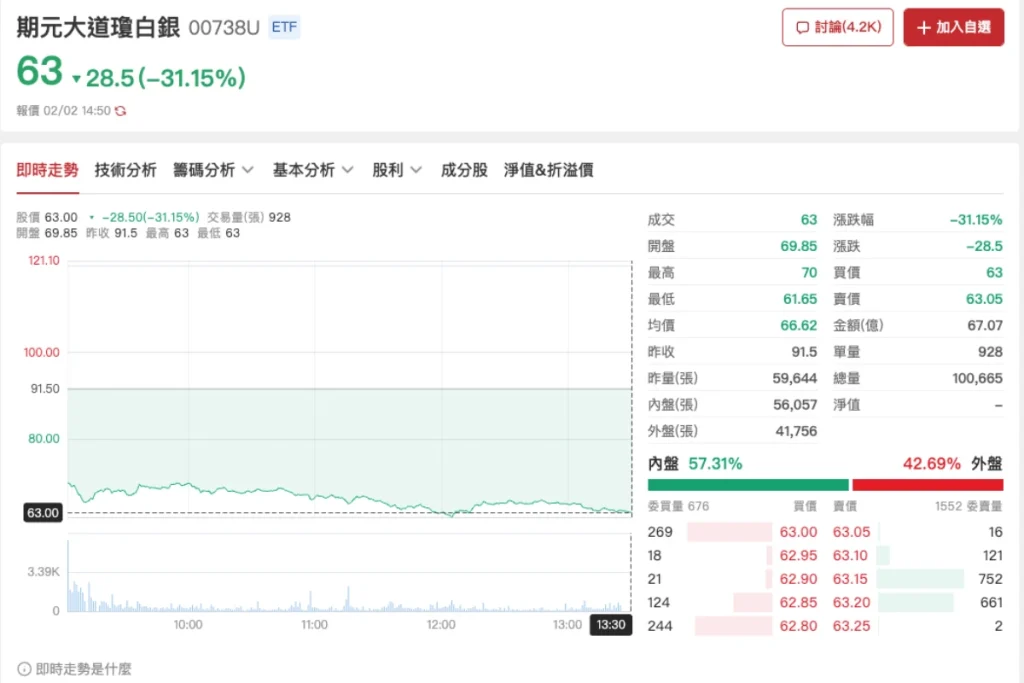Click the bid volume 244

pos(660,626)
